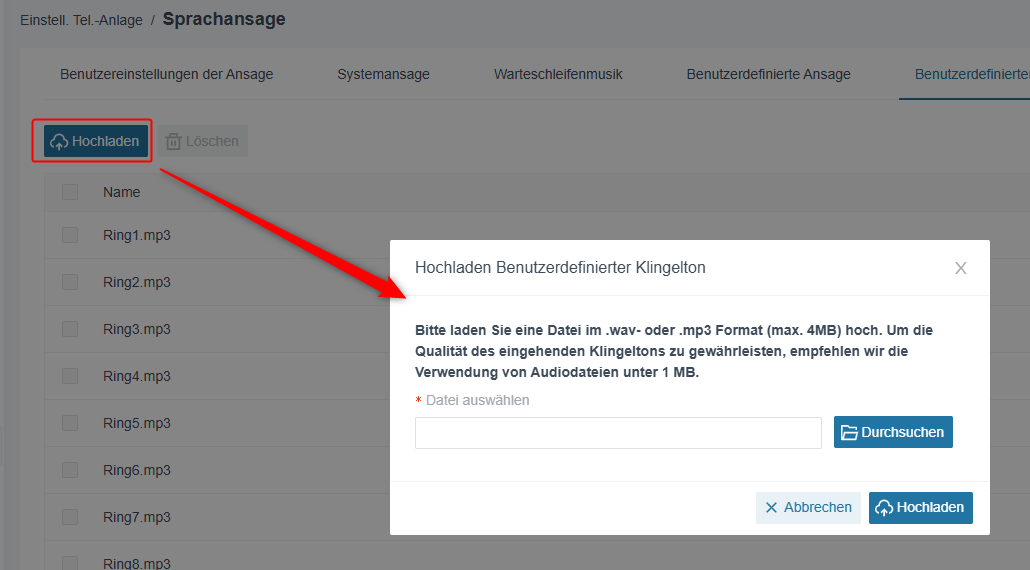Viewport: 1030px width, 570px height.
Task: Select the Ring2.mp3 file name
Action: click(137, 282)
